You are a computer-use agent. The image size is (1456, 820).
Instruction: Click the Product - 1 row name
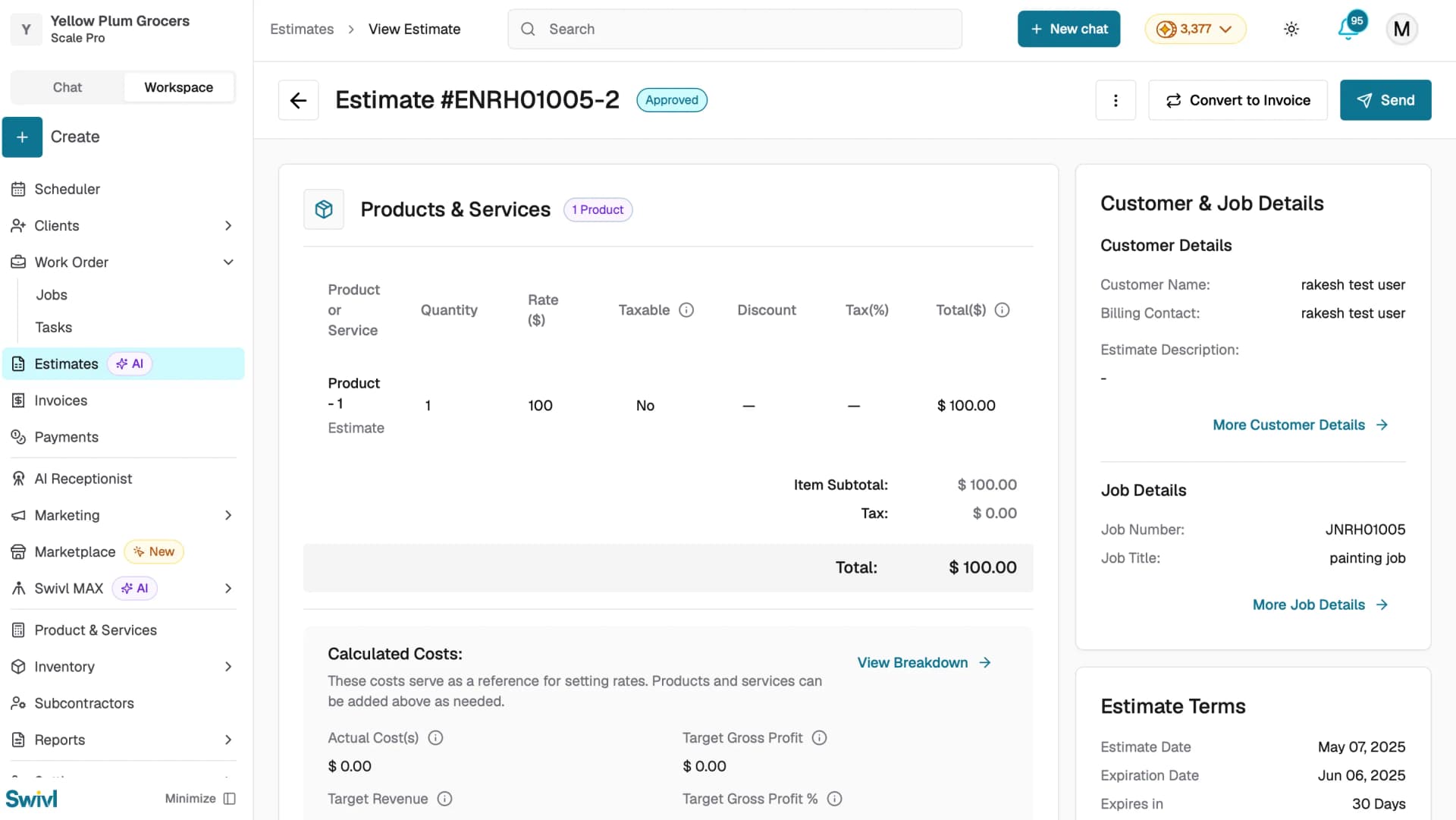[353, 393]
